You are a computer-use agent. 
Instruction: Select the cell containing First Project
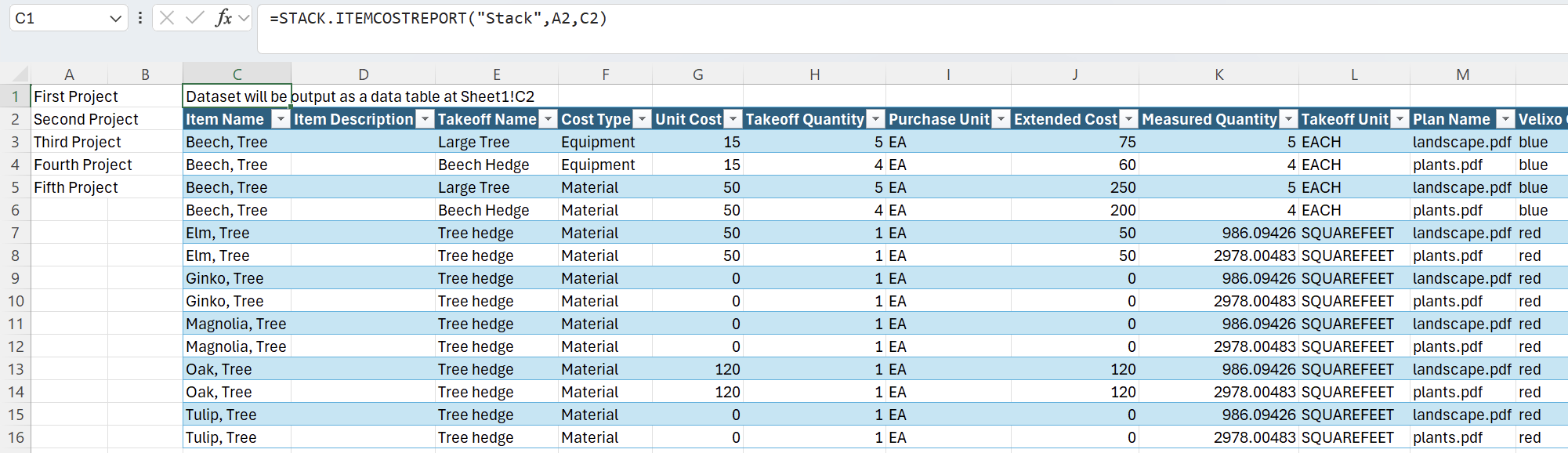[x=75, y=96]
